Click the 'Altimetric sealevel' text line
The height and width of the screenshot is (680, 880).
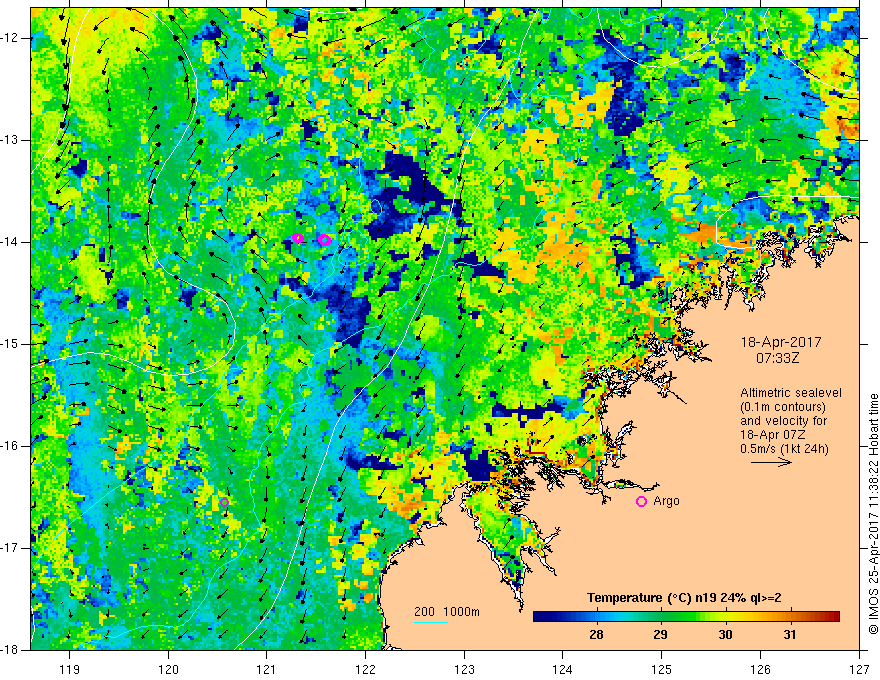click(x=791, y=393)
